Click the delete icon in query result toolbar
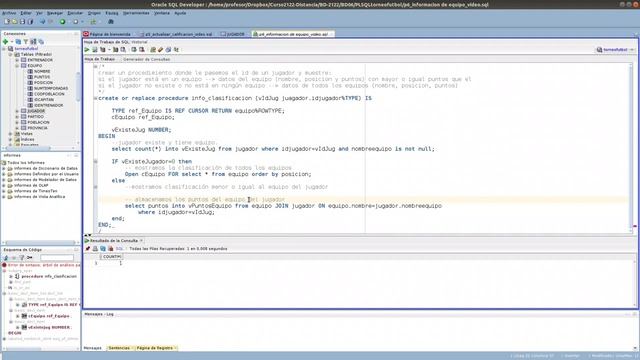The width and height of the screenshot is (640, 360). tap(111, 249)
